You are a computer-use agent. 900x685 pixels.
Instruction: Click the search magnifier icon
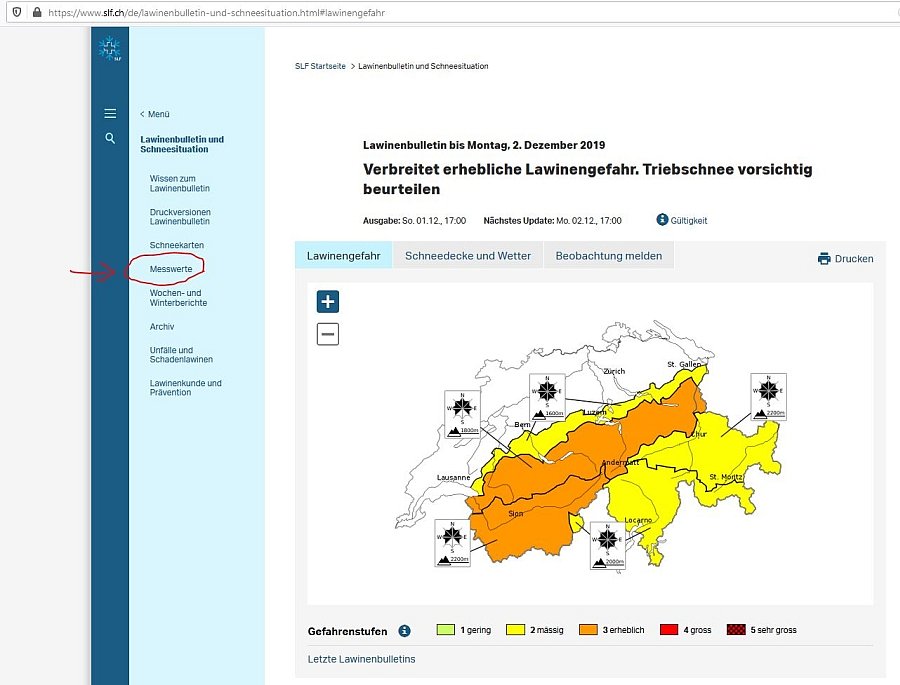pyautogui.click(x=110, y=138)
